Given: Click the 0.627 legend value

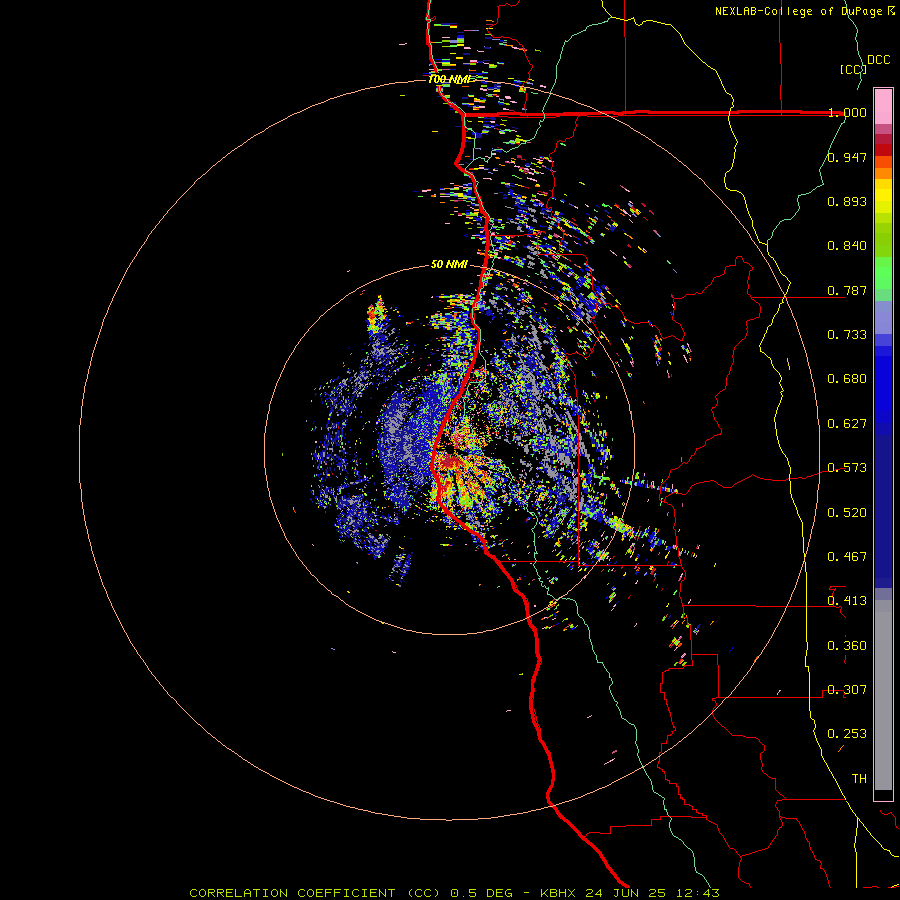Looking at the screenshot, I should [x=847, y=424].
